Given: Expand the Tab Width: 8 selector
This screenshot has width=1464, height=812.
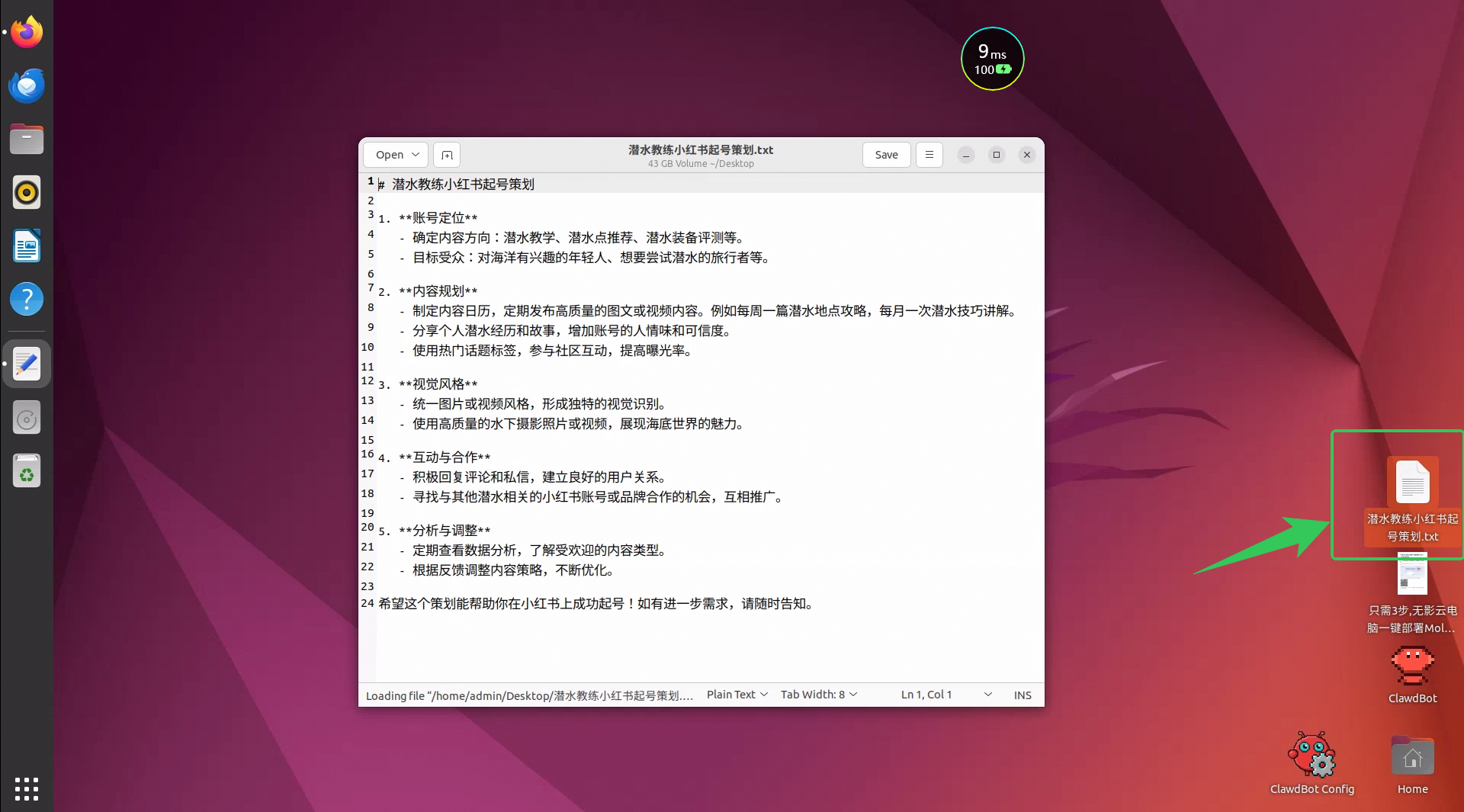Looking at the screenshot, I should (x=819, y=695).
